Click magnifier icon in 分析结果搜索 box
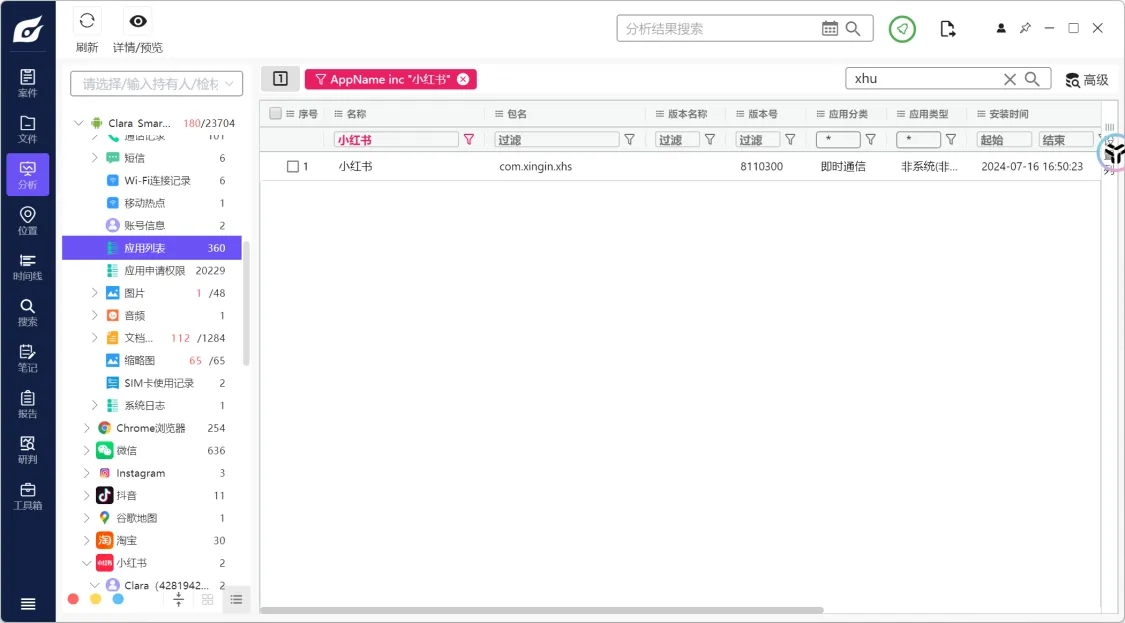The width and height of the screenshot is (1125, 623). coord(853,29)
